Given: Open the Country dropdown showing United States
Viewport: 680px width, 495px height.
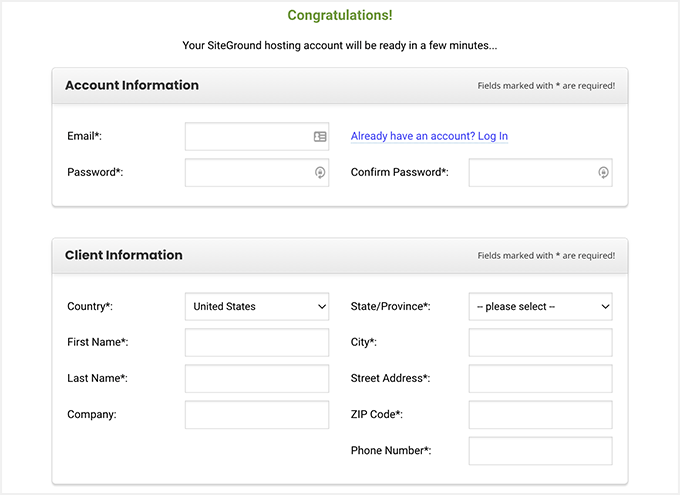Looking at the screenshot, I should [x=257, y=307].
